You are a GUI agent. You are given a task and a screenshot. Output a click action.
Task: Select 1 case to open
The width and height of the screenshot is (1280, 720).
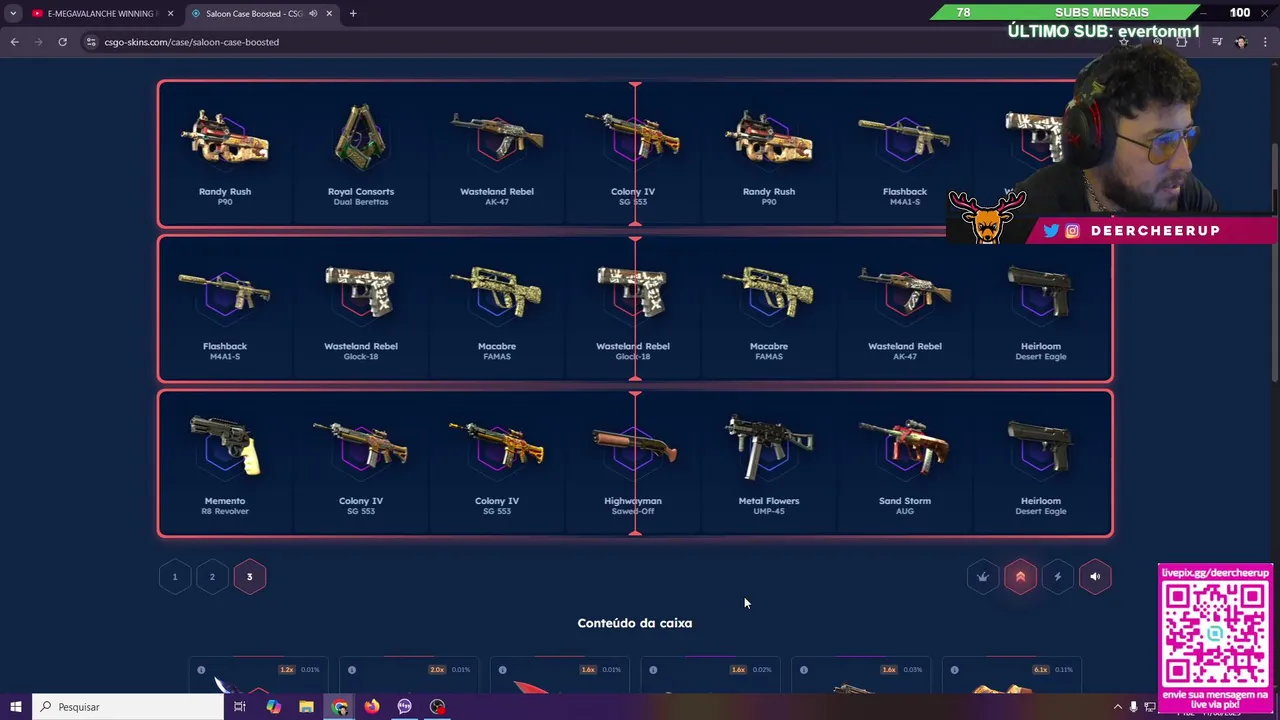[174, 576]
